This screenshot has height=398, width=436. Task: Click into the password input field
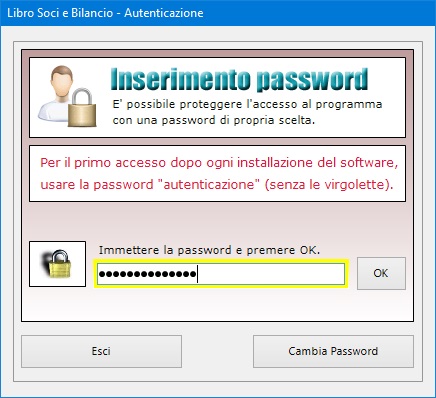[221, 274]
